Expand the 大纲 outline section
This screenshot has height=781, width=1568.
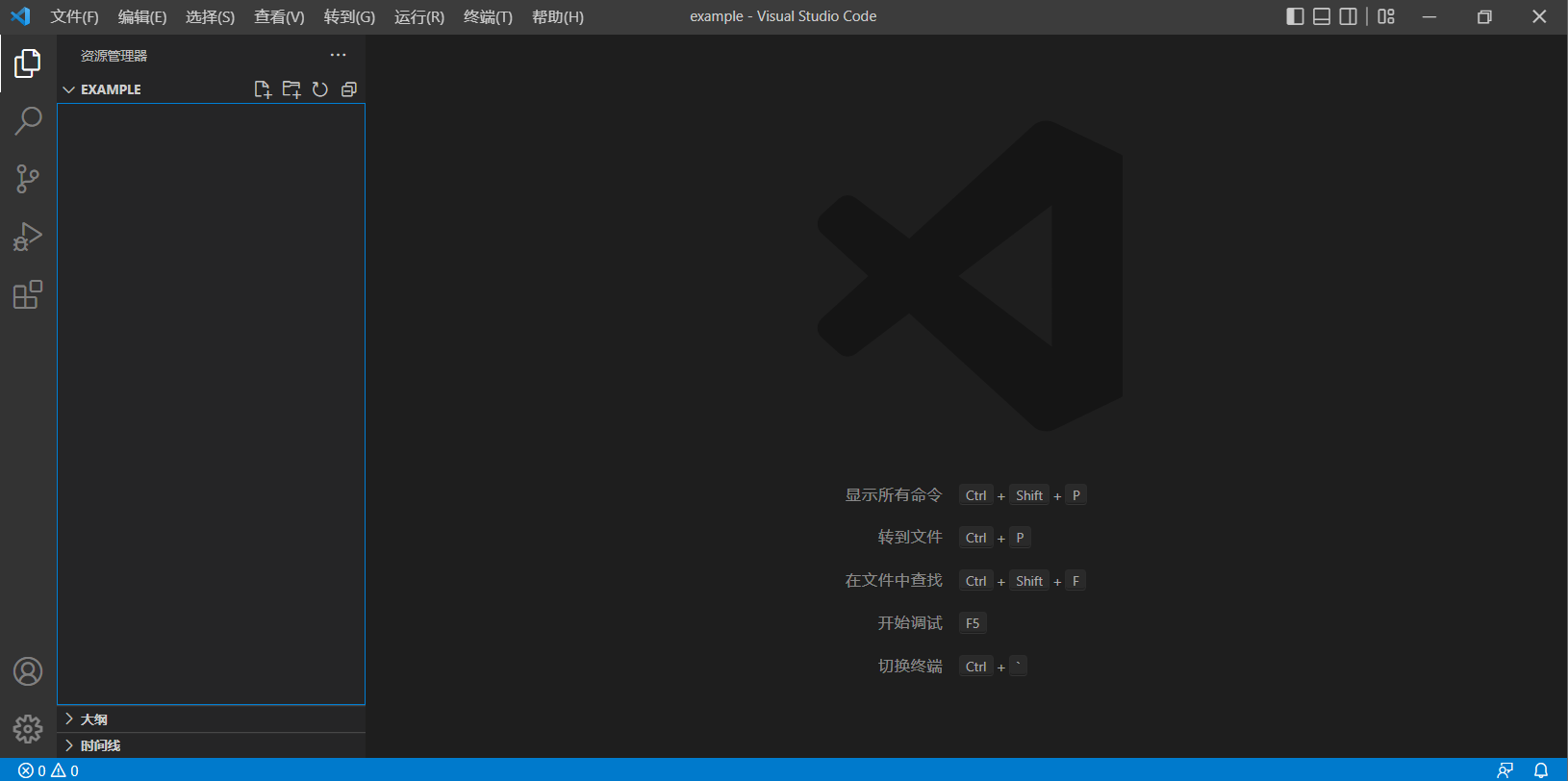coord(212,719)
